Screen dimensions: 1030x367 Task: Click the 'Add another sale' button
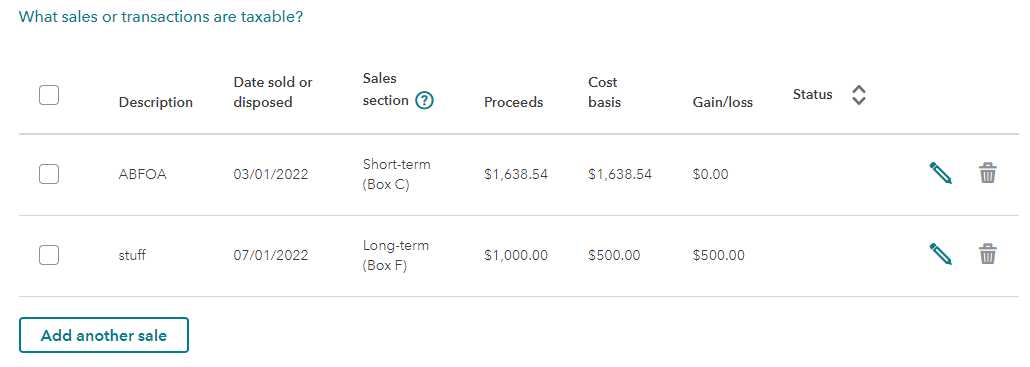(x=104, y=335)
